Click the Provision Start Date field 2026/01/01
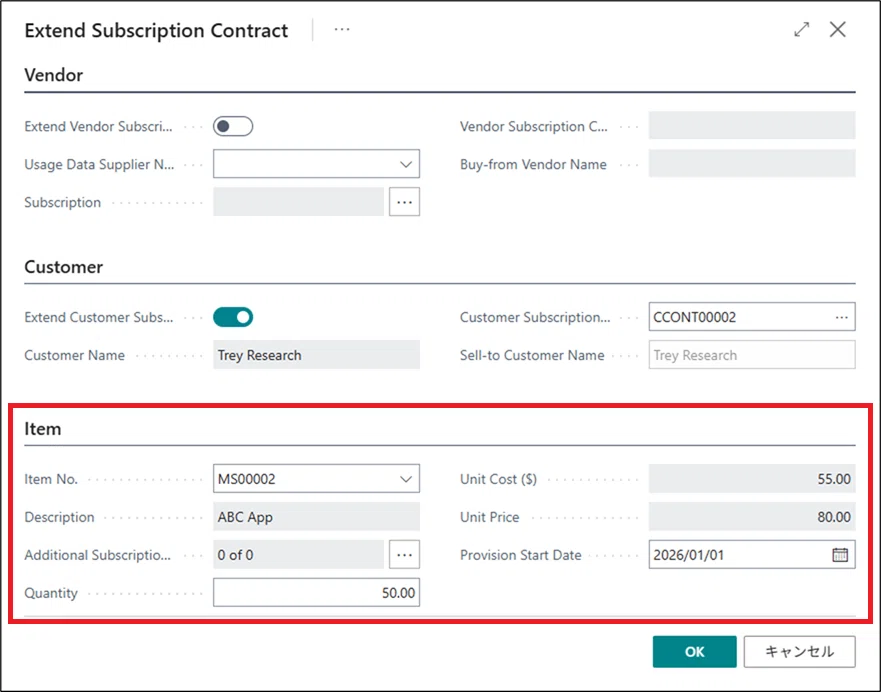Image resolution: width=881 pixels, height=692 pixels. point(752,555)
